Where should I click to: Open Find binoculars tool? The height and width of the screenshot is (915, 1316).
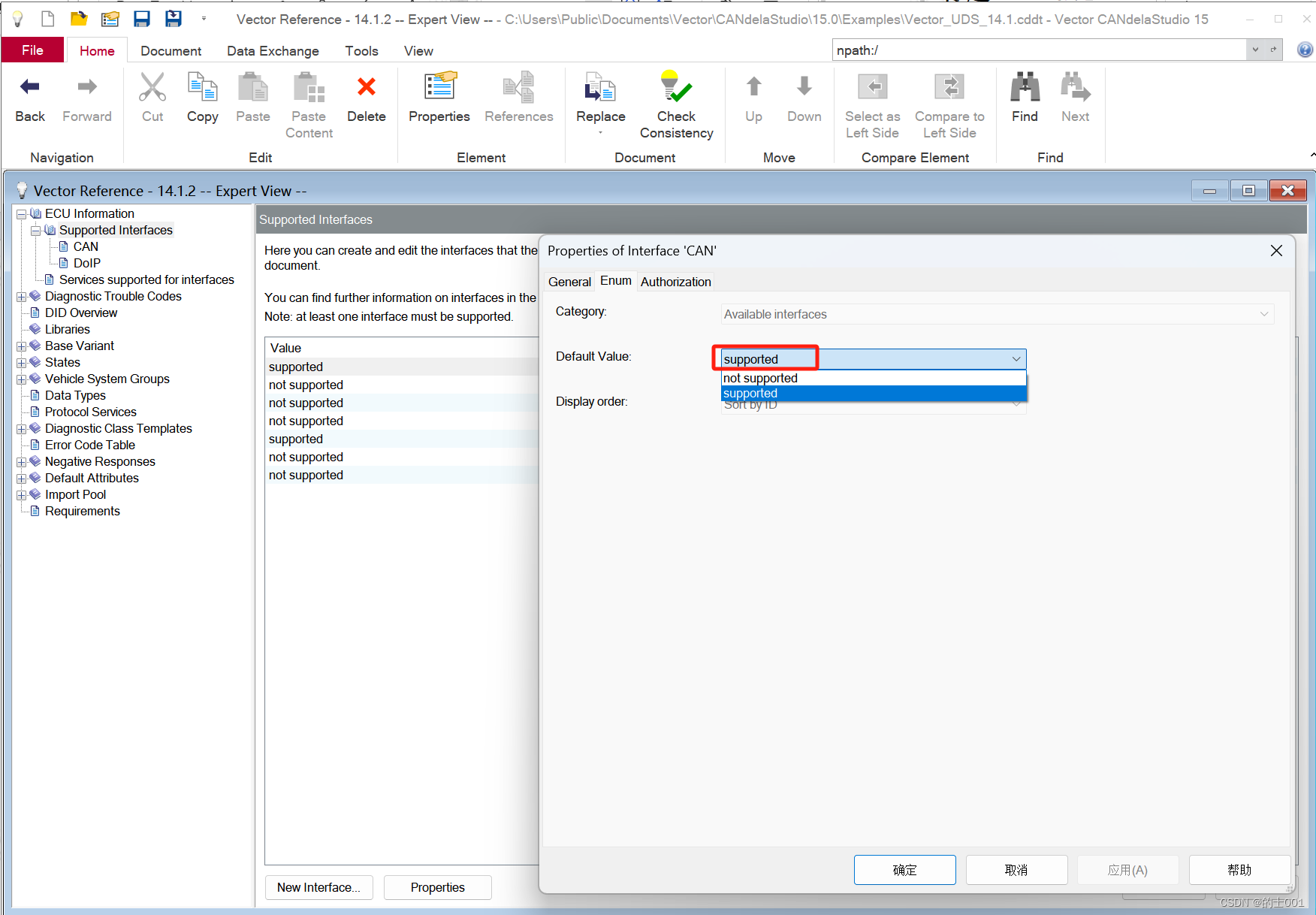(x=1025, y=98)
